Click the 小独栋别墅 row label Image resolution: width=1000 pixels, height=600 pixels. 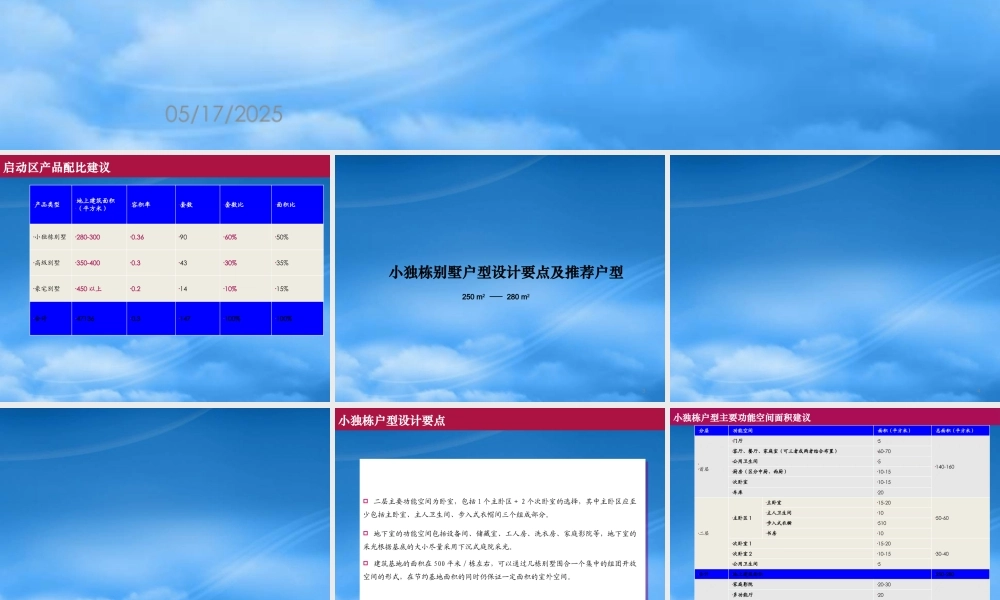point(50,237)
